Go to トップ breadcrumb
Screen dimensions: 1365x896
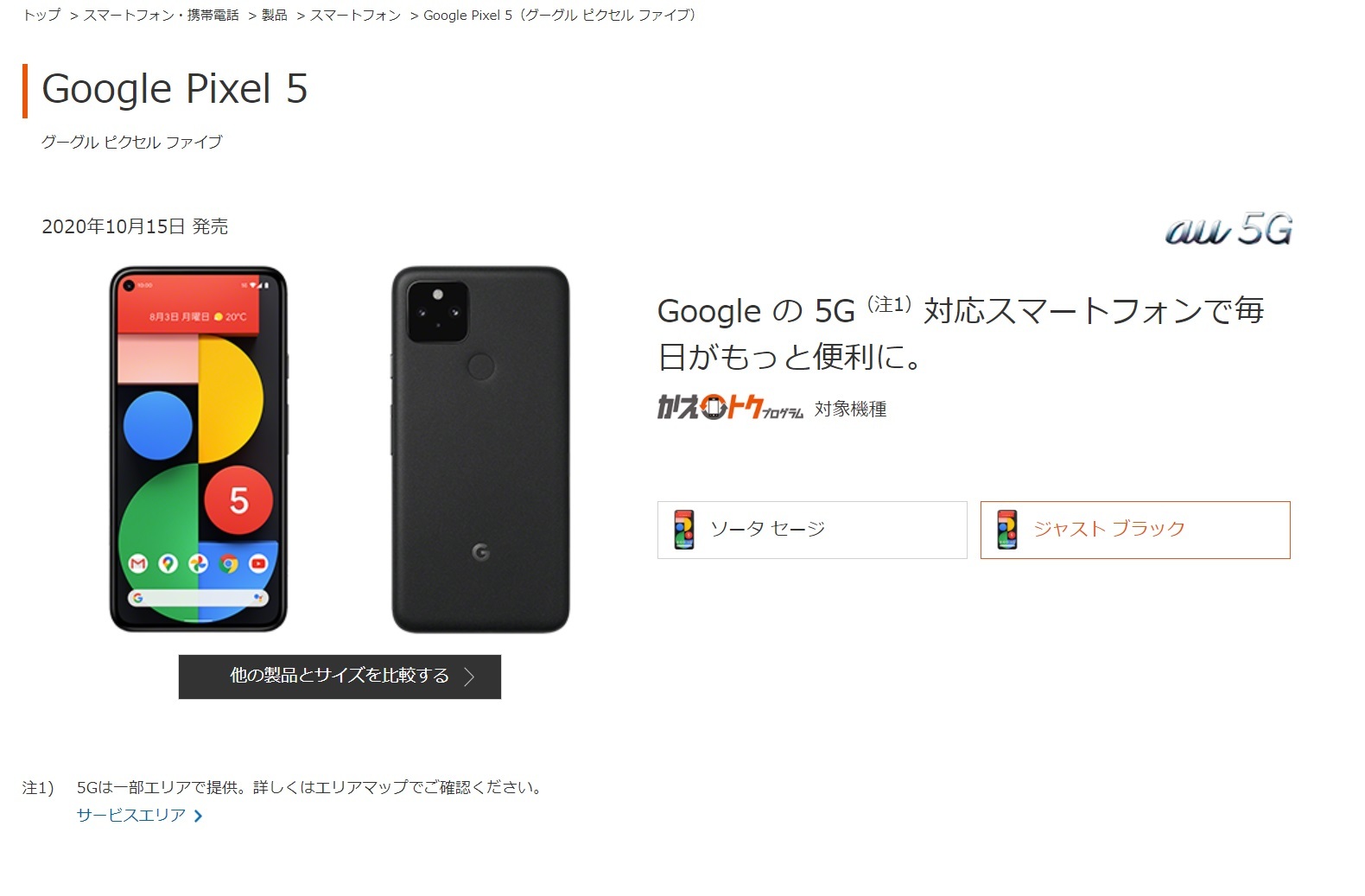coord(41,15)
